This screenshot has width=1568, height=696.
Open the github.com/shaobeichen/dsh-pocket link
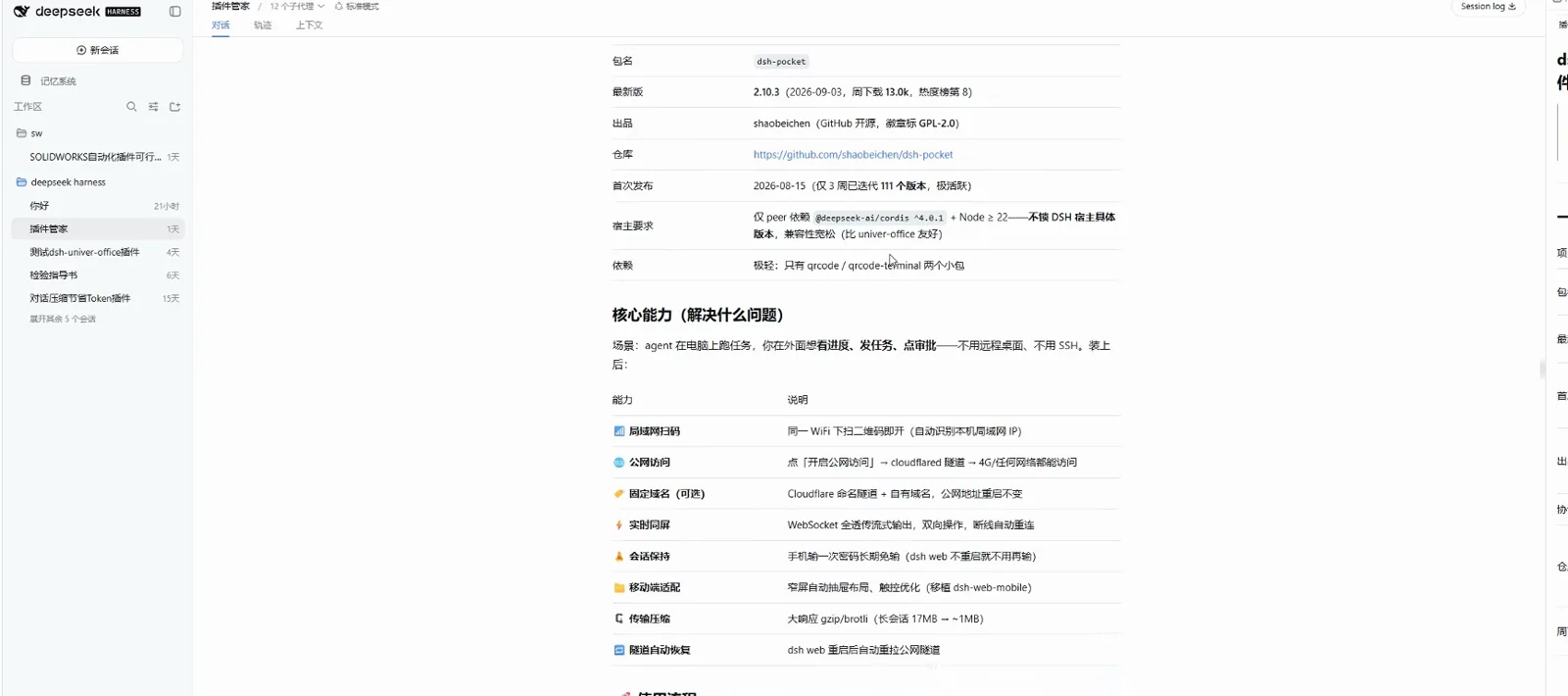(x=853, y=155)
